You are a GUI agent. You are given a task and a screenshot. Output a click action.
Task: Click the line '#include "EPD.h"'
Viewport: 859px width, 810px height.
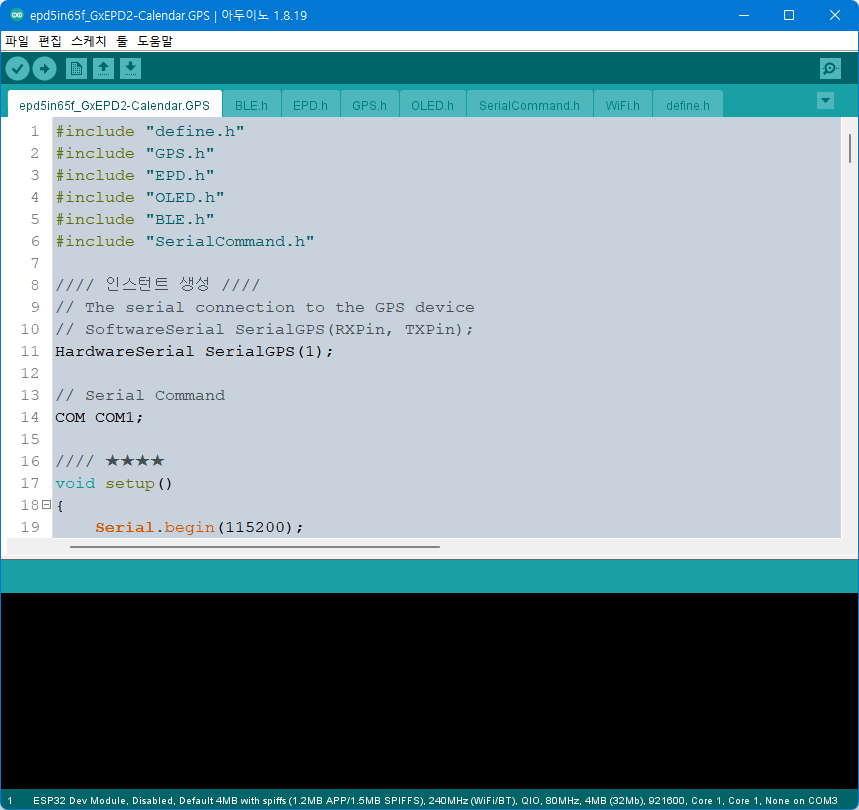(135, 175)
